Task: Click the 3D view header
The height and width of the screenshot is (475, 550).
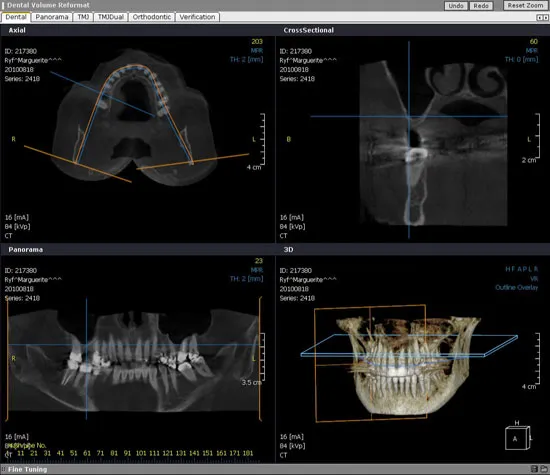Action: pyautogui.click(x=288, y=249)
